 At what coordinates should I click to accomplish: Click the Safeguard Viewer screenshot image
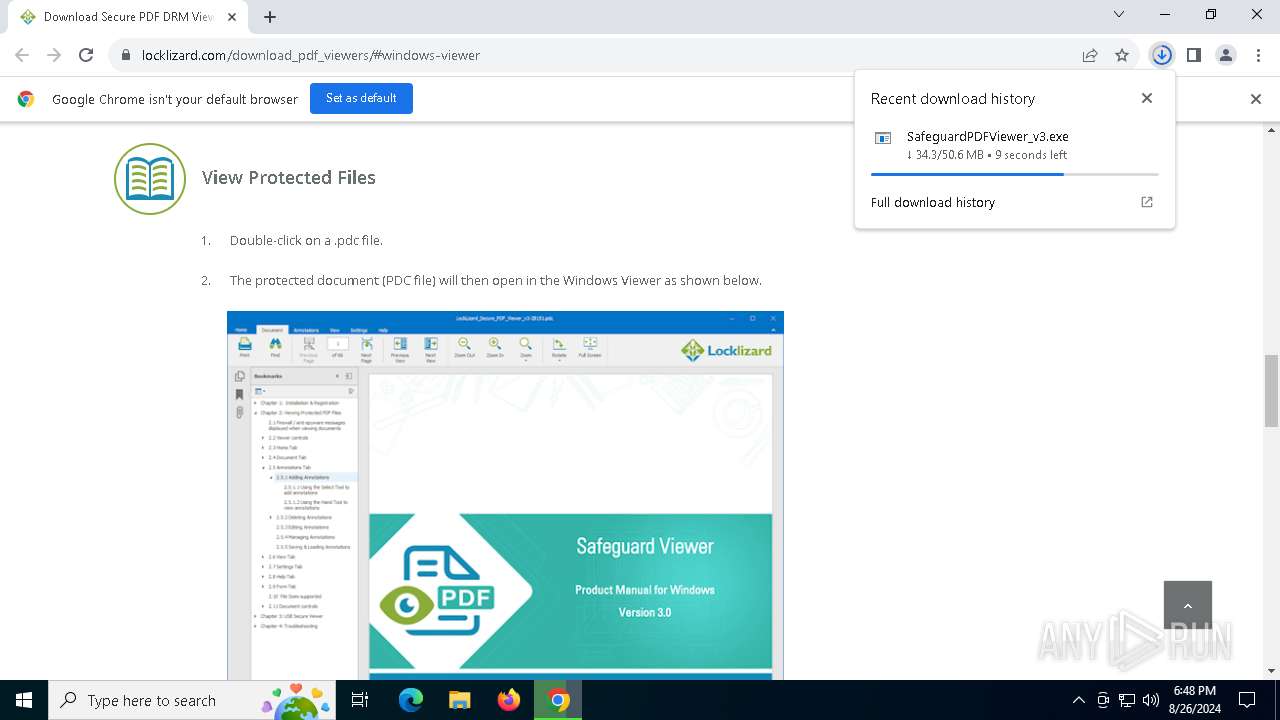tap(505, 495)
